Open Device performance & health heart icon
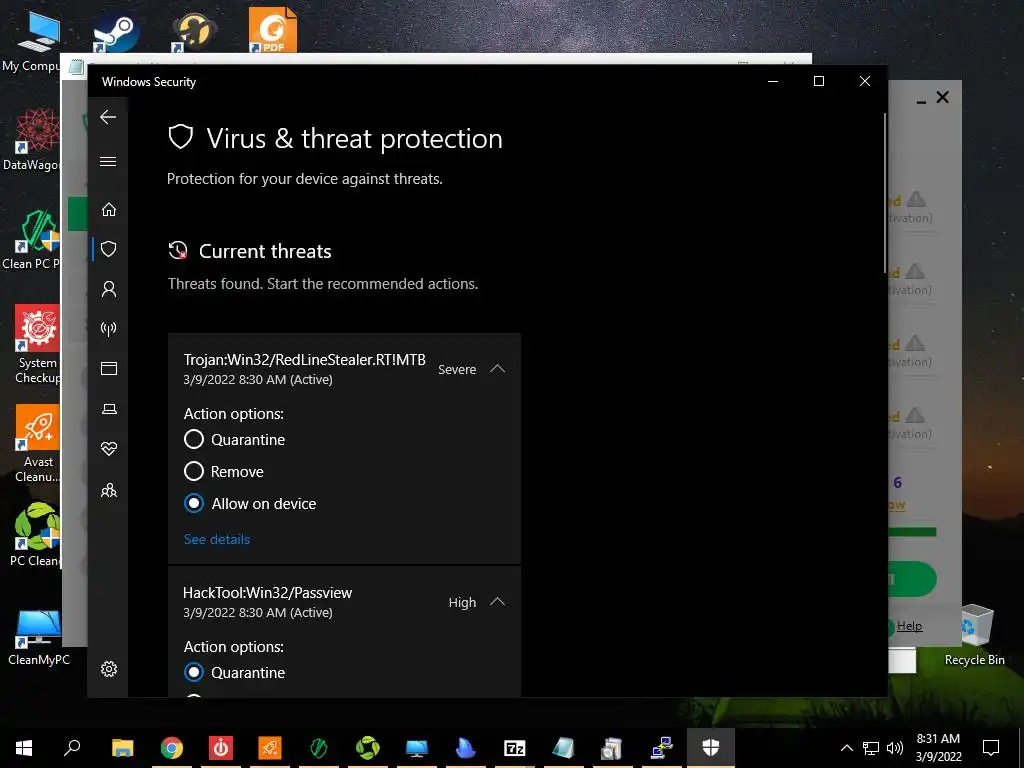 [109, 449]
